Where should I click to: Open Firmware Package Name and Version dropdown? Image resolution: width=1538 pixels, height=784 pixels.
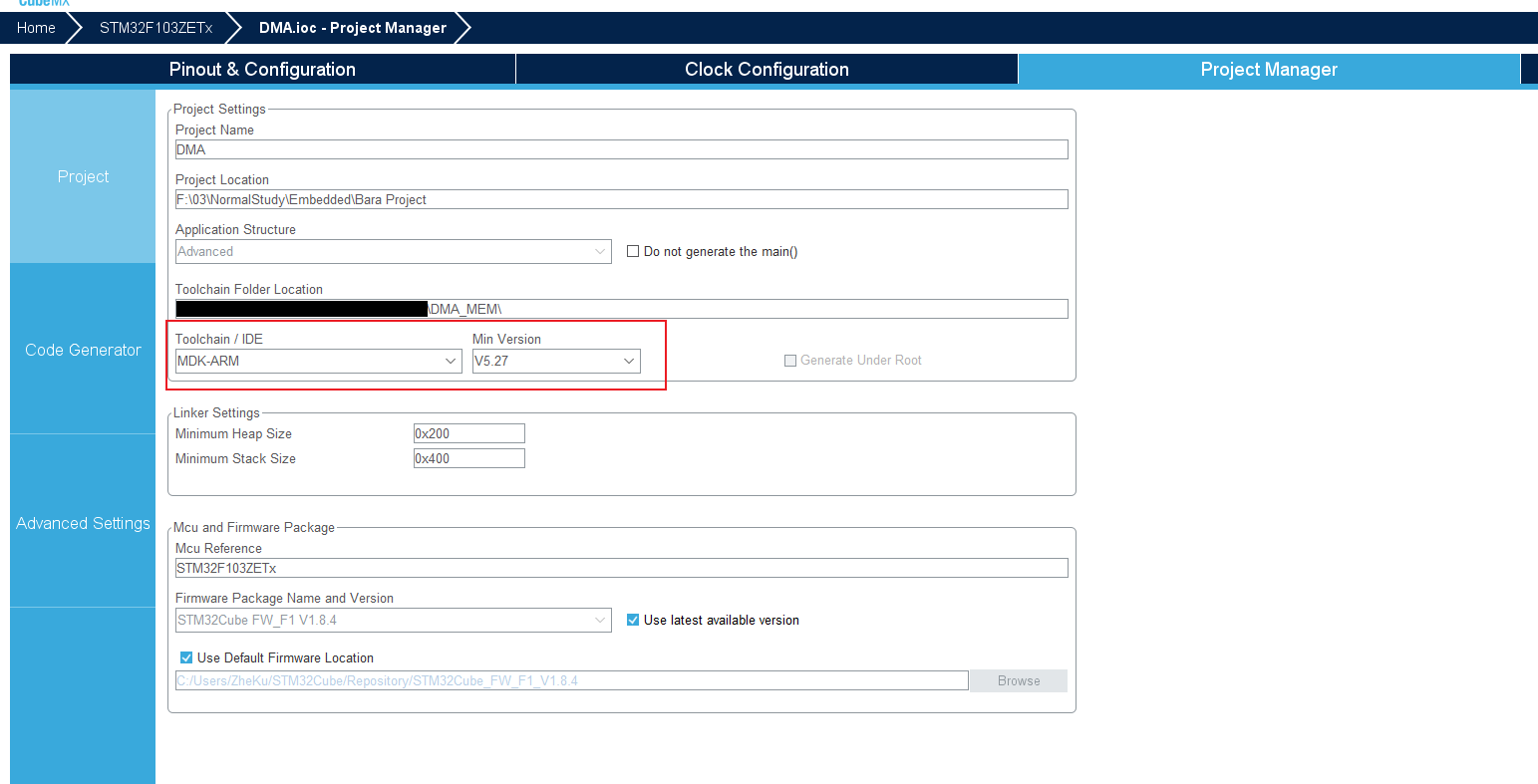(393, 620)
